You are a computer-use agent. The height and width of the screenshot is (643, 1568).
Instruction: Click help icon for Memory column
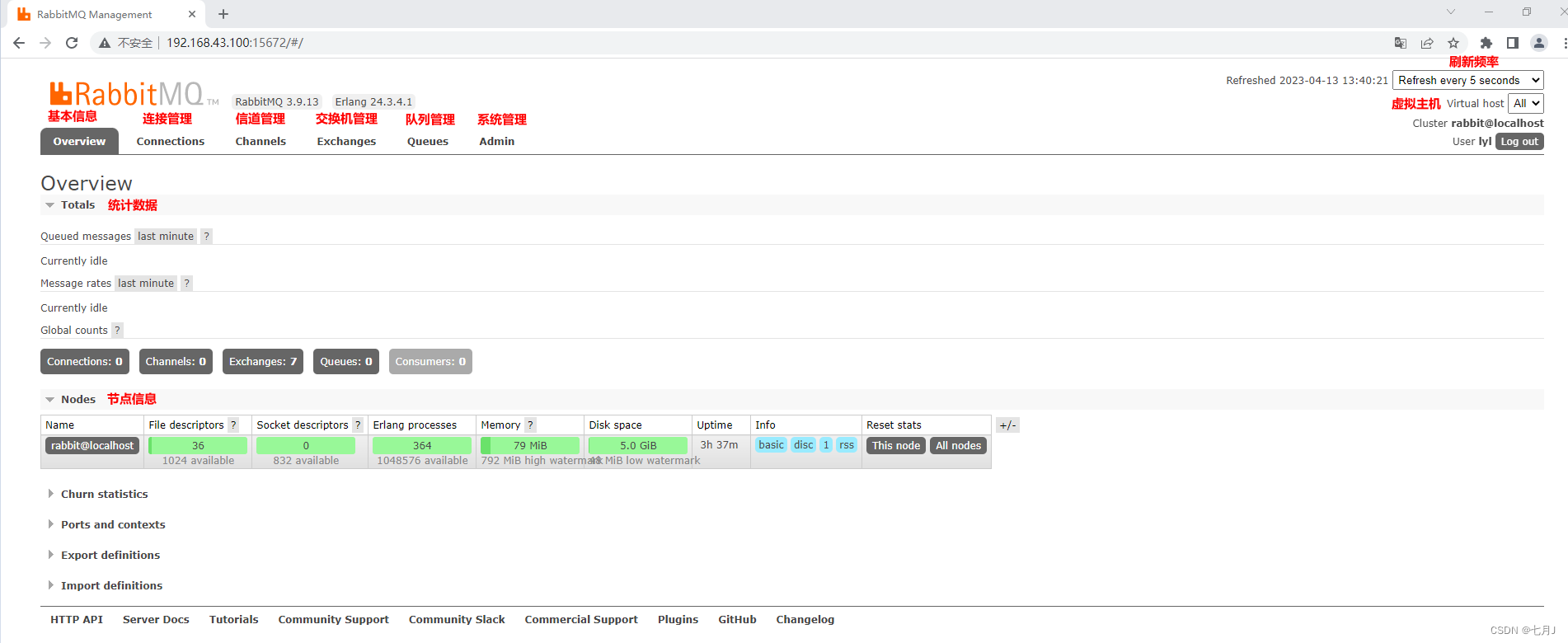[530, 425]
